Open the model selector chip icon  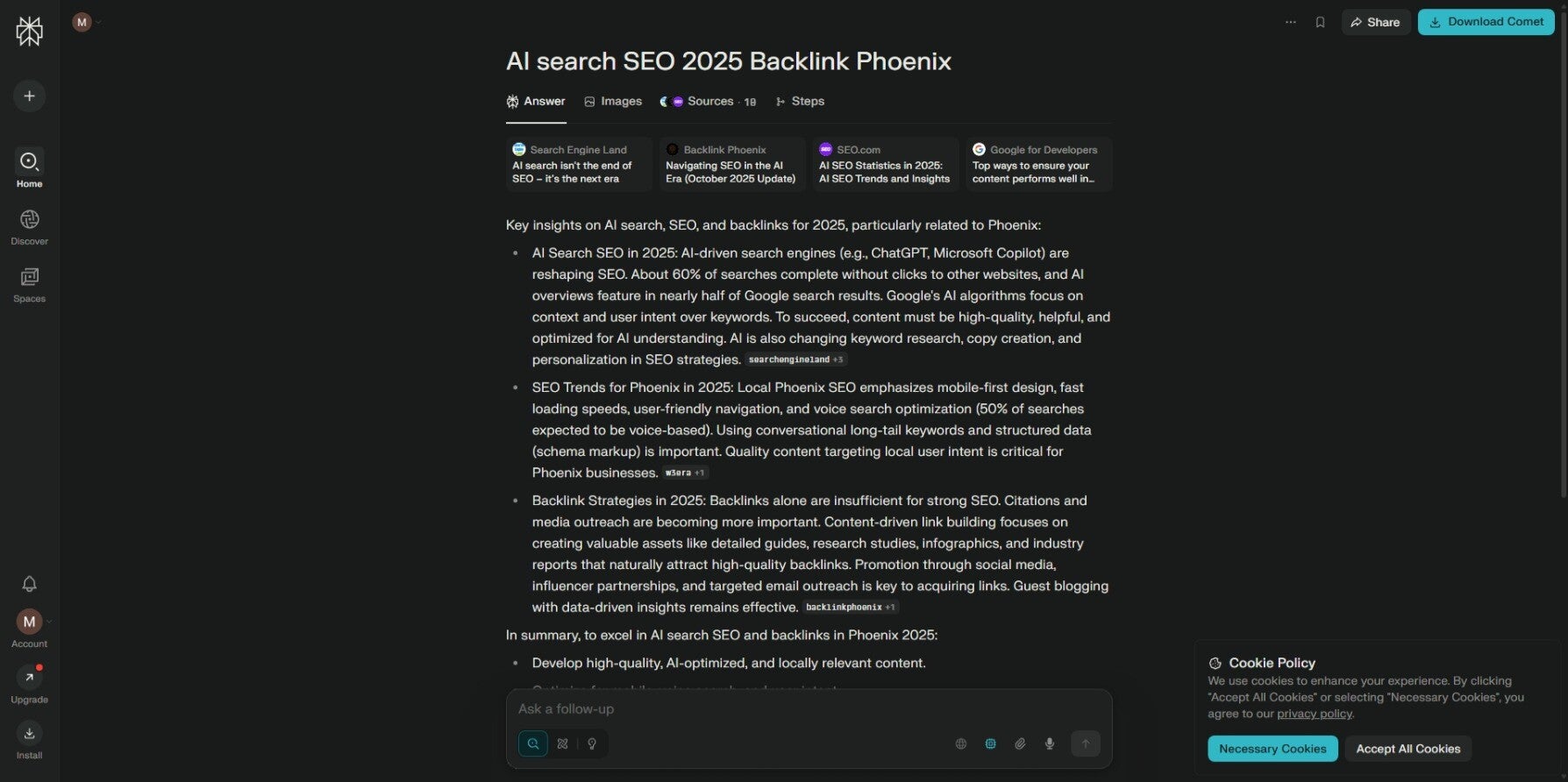(x=990, y=743)
